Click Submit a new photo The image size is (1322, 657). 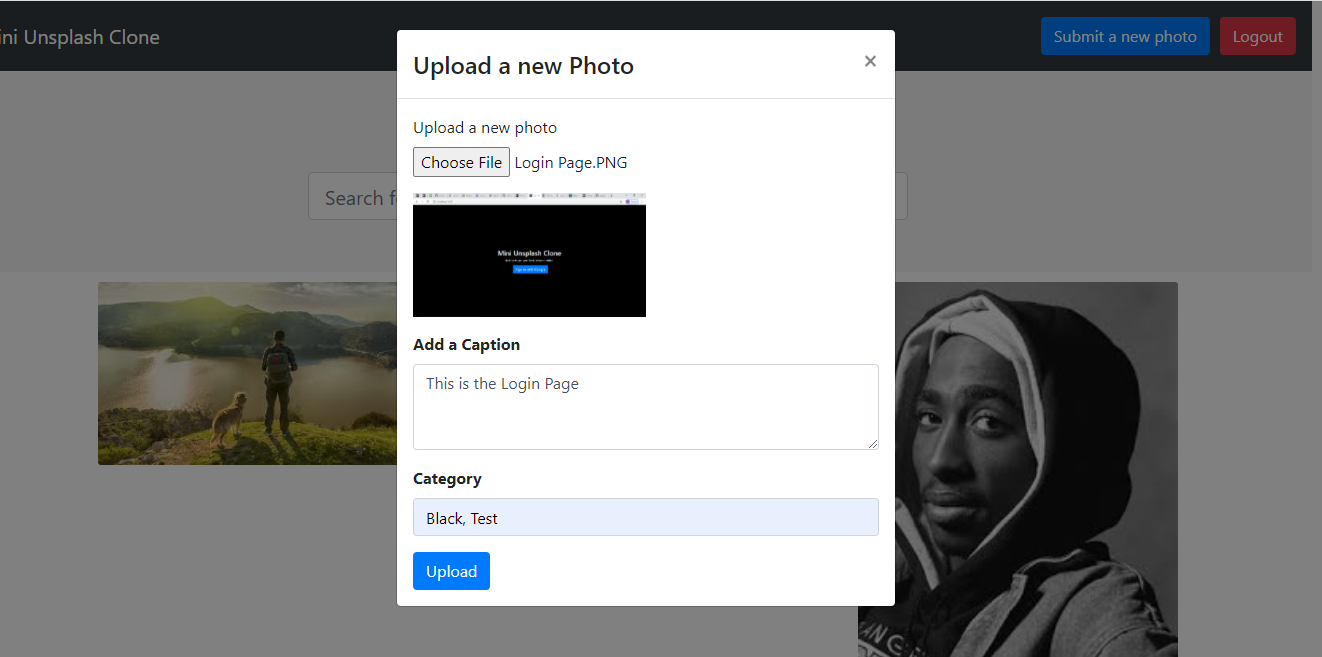click(1125, 36)
